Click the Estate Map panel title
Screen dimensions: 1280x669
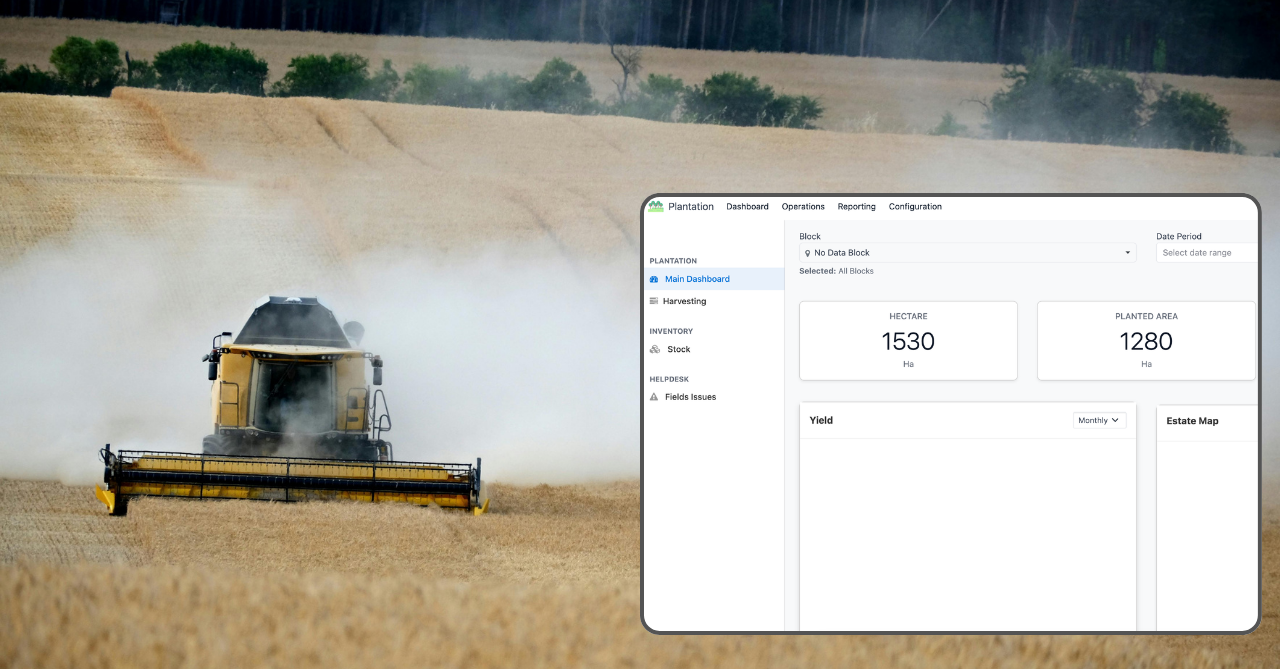coord(1192,421)
